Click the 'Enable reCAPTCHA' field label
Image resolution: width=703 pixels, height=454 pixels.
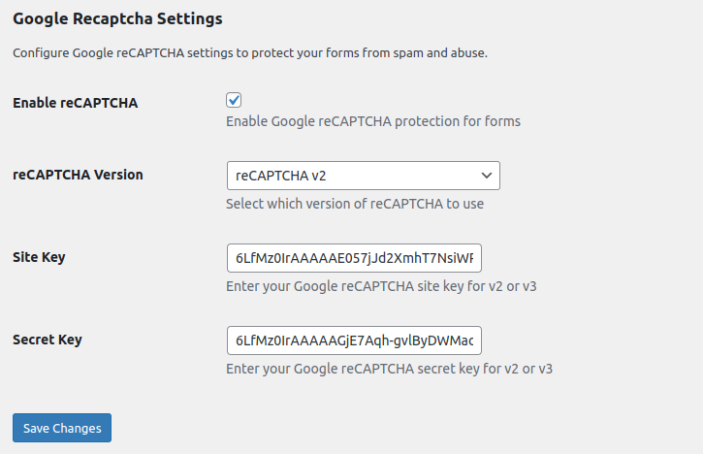pos(75,103)
